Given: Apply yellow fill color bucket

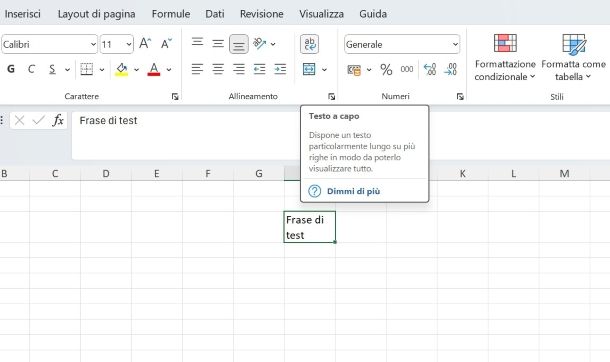Looking at the screenshot, I should pos(121,69).
